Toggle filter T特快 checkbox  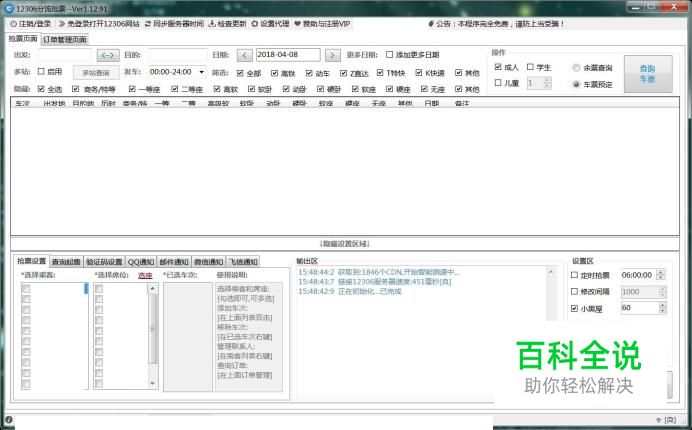click(380, 73)
